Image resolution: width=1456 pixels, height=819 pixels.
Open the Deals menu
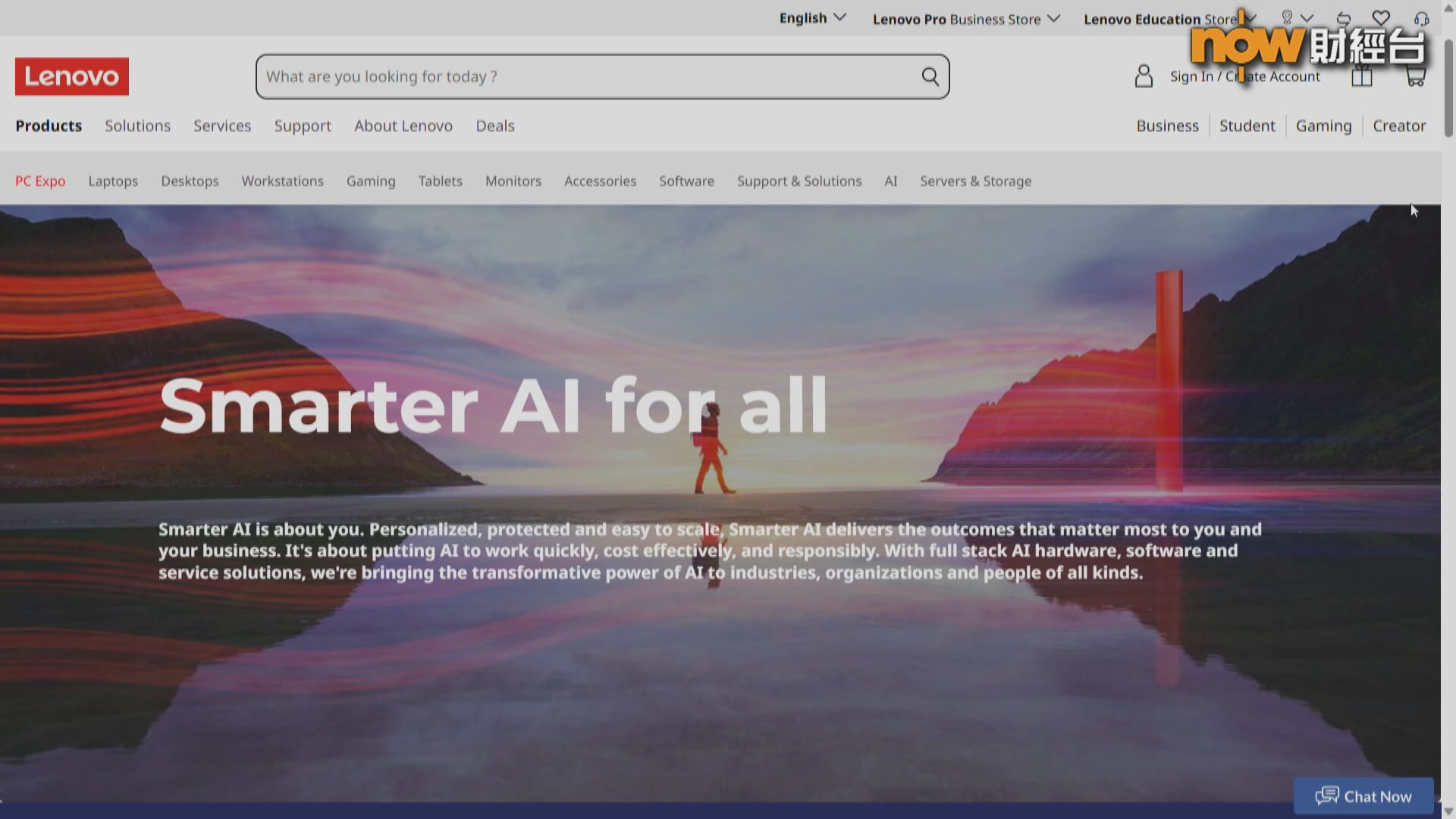click(x=495, y=126)
